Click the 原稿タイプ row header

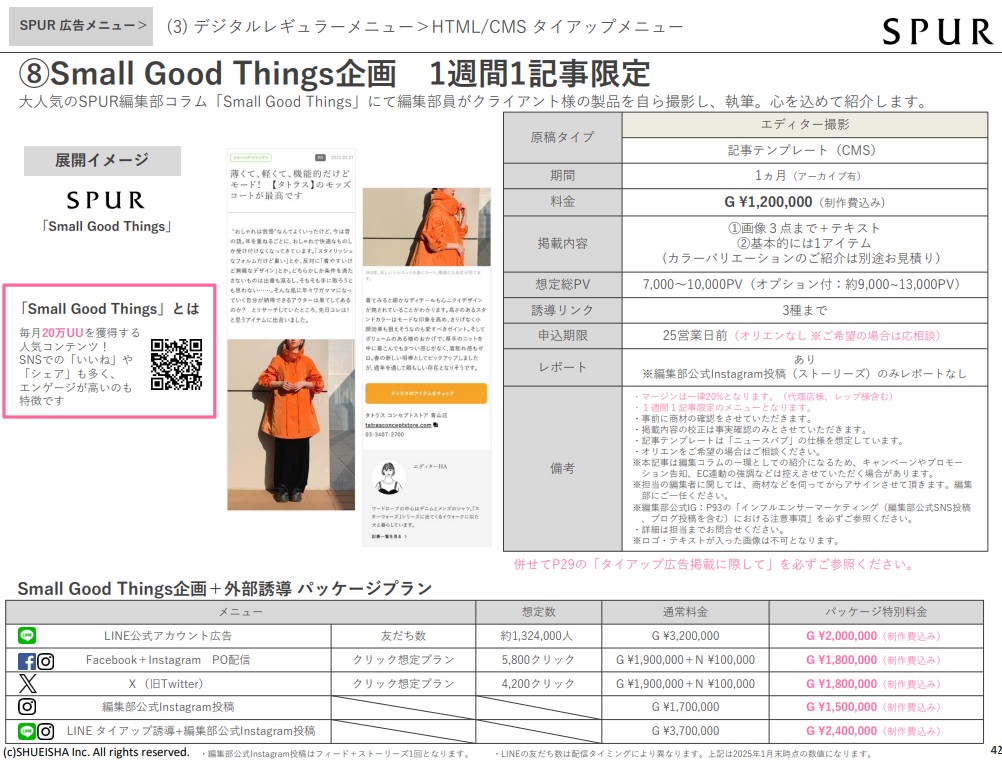point(562,137)
